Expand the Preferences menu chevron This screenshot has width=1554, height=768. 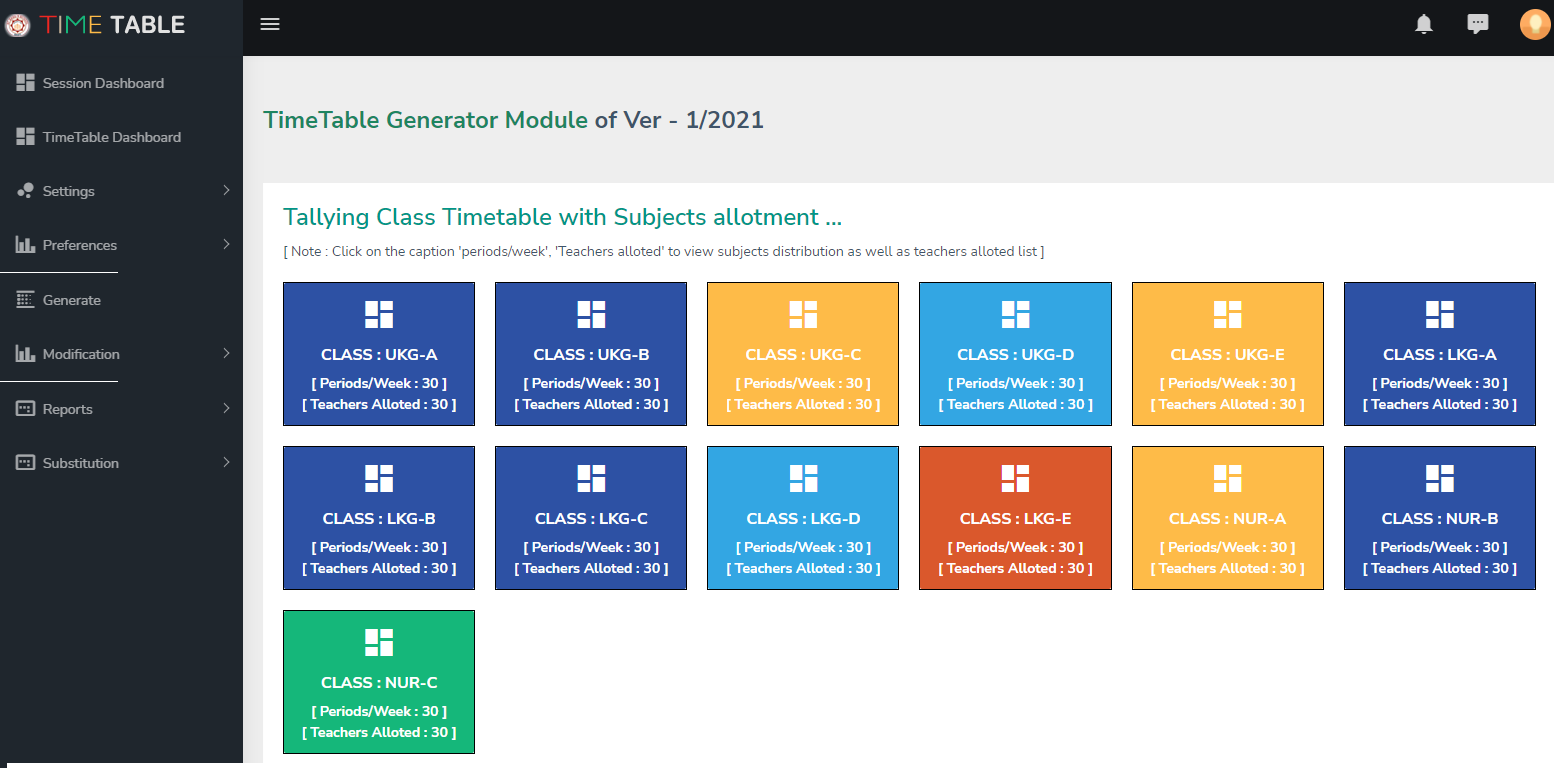tap(226, 244)
